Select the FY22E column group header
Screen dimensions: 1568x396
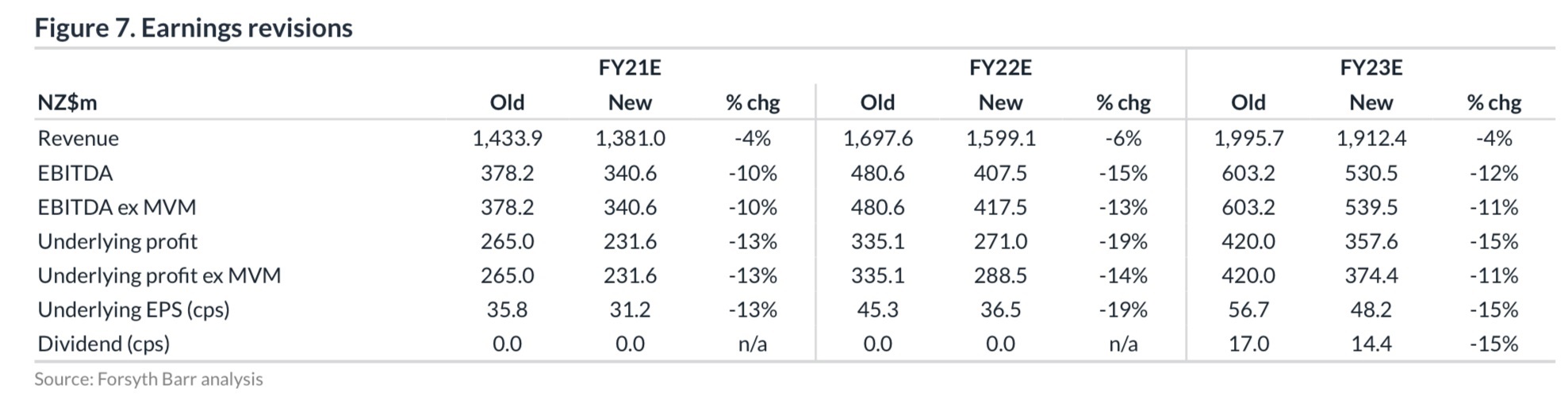tap(999, 67)
